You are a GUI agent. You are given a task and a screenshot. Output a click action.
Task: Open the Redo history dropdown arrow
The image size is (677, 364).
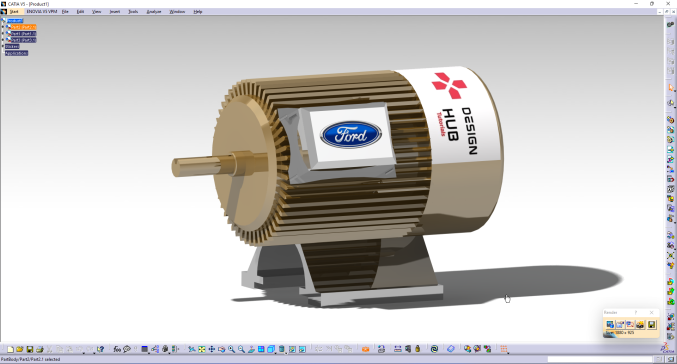pos(94,353)
